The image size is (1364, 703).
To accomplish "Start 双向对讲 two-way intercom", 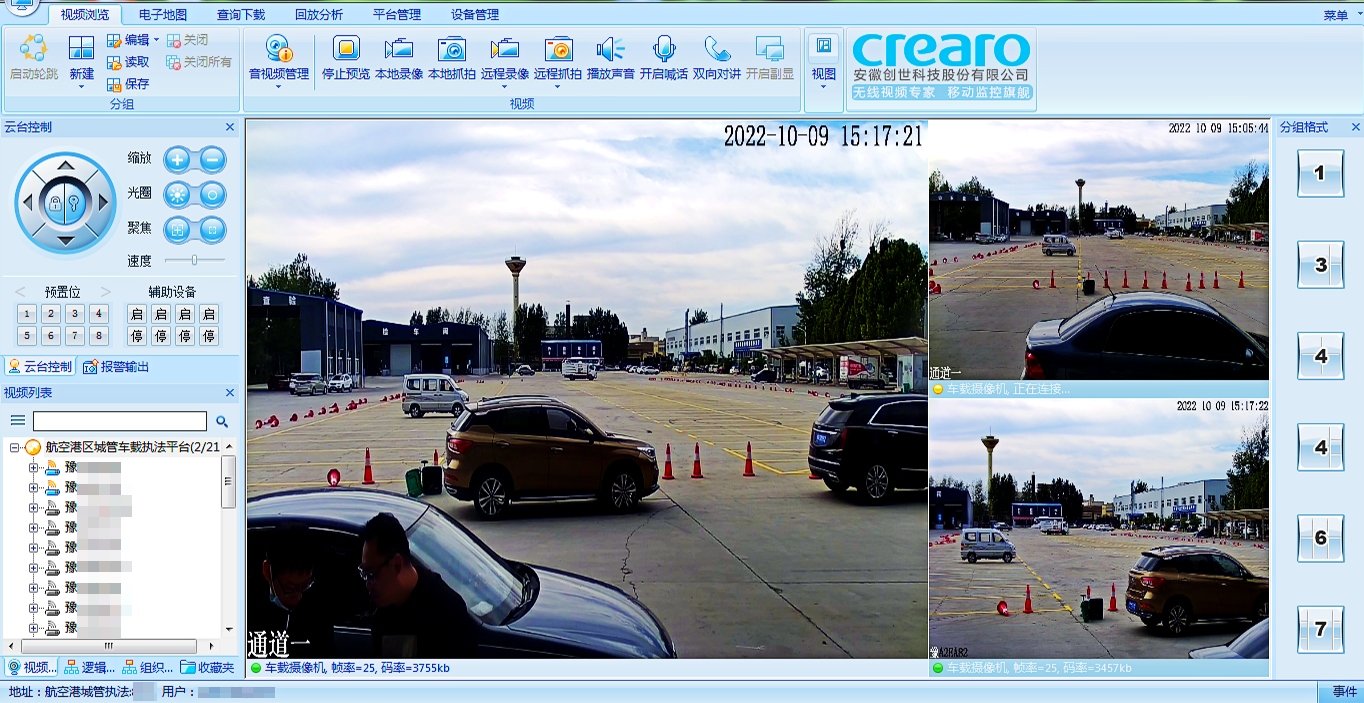I will [x=716, y=50].
